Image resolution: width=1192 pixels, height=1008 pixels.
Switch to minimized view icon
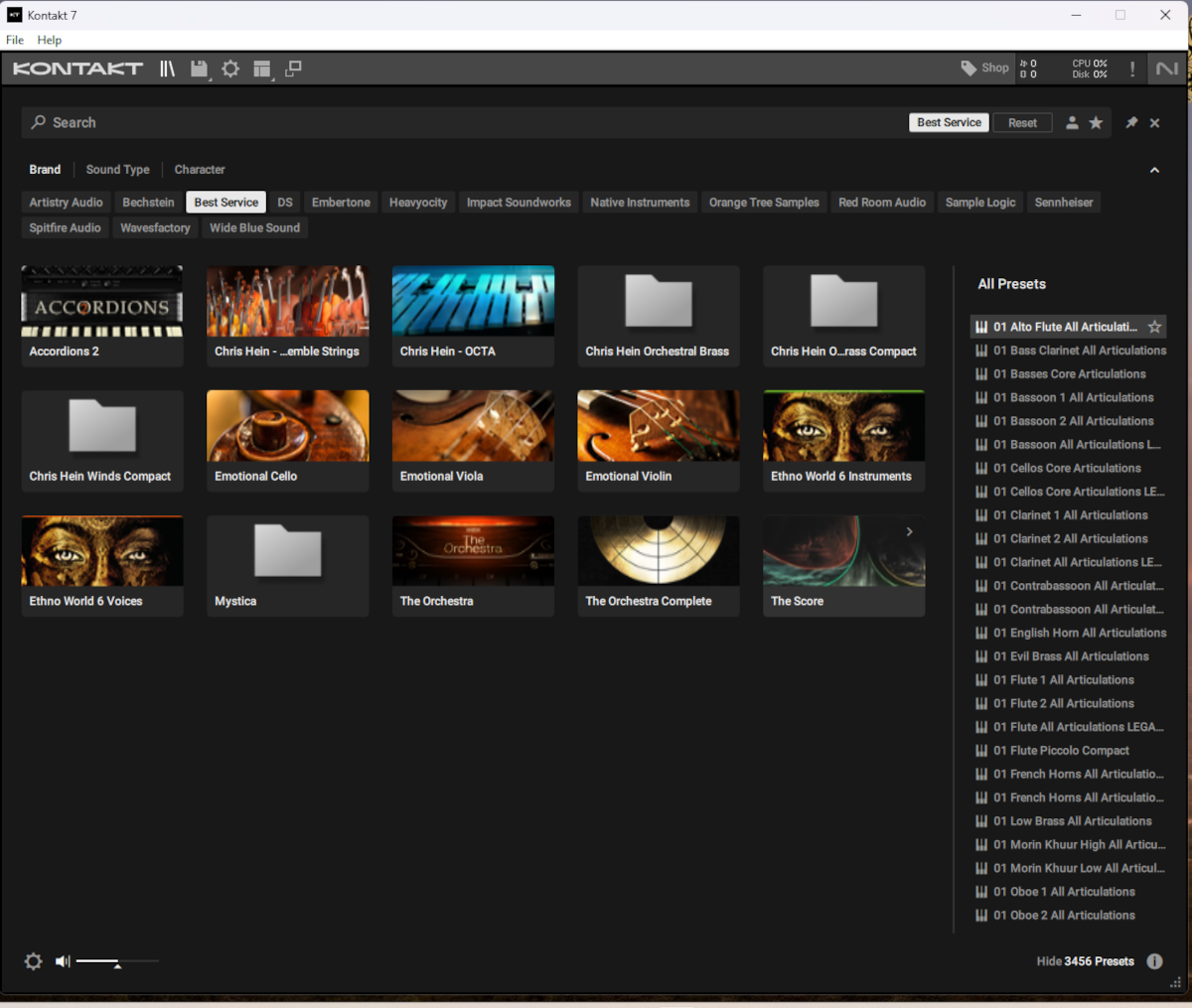(293, 69)
